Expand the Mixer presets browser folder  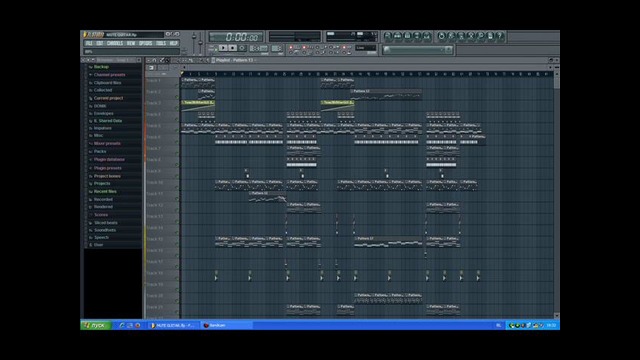(107, 143)
